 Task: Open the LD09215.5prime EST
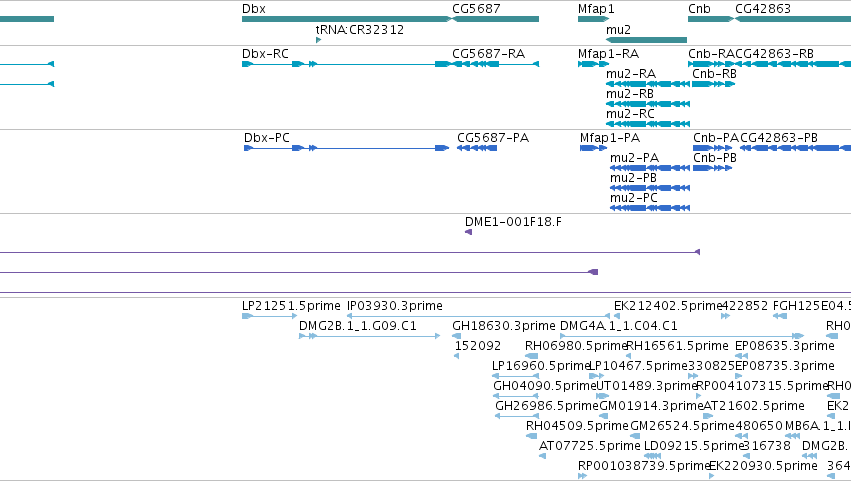[x=652, y=457]
